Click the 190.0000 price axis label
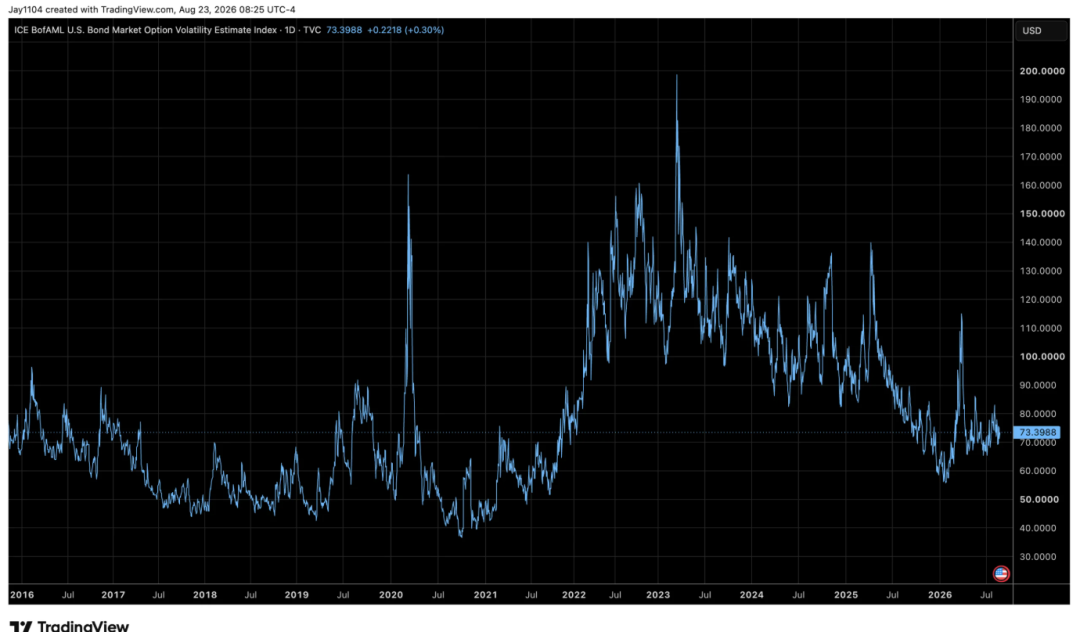 coord(1041,99)
